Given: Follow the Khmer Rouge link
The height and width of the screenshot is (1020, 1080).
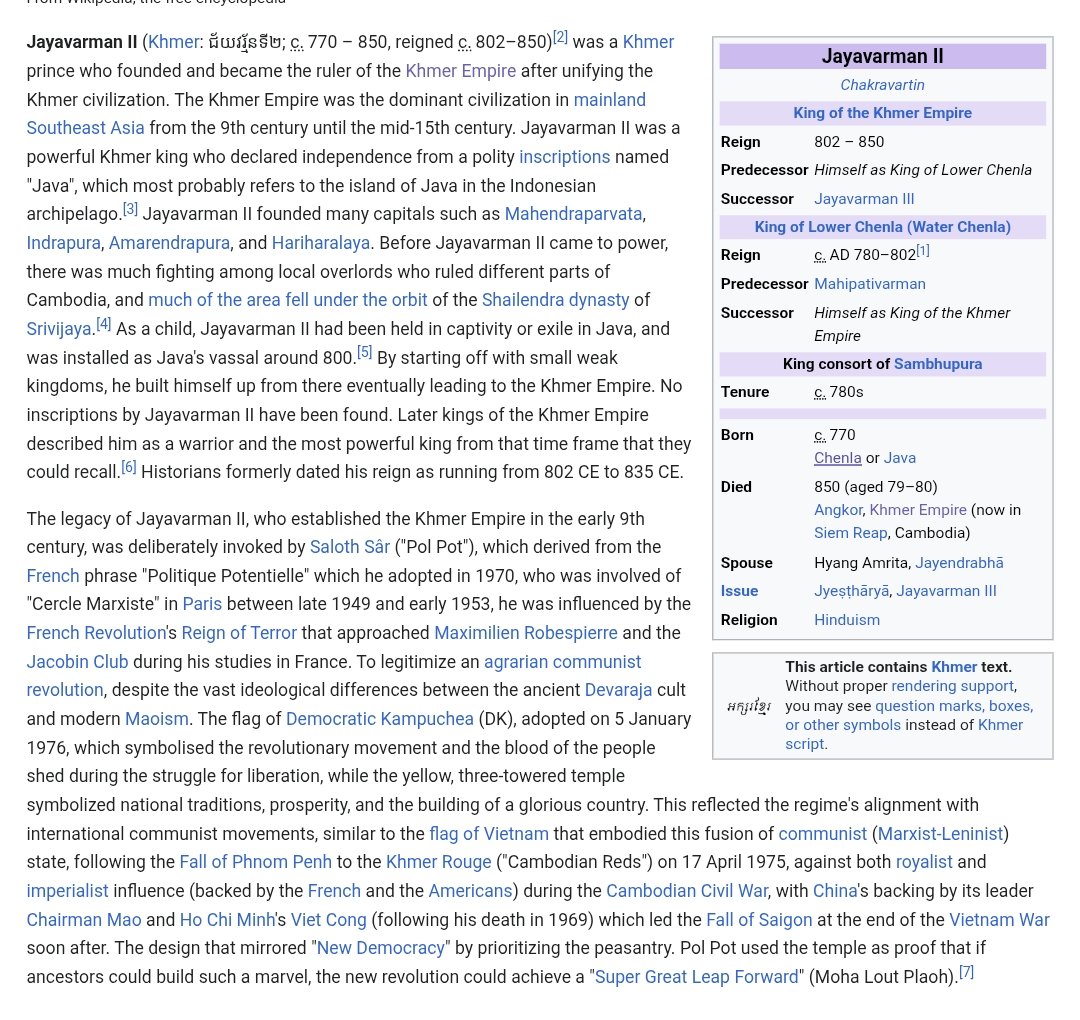Looking at the screenshot, I should (439, 862).
